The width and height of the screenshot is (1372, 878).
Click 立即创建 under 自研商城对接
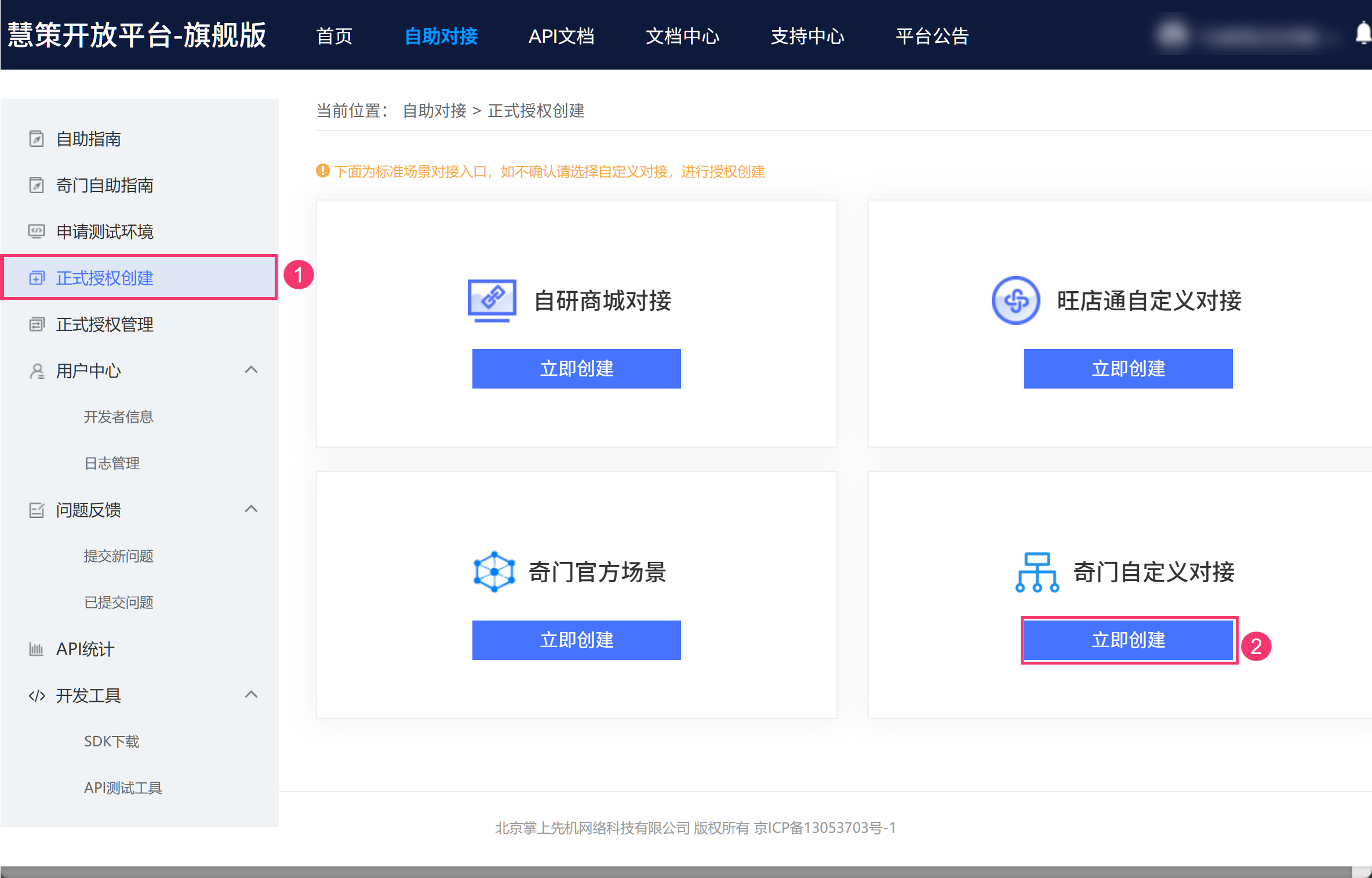576,369
